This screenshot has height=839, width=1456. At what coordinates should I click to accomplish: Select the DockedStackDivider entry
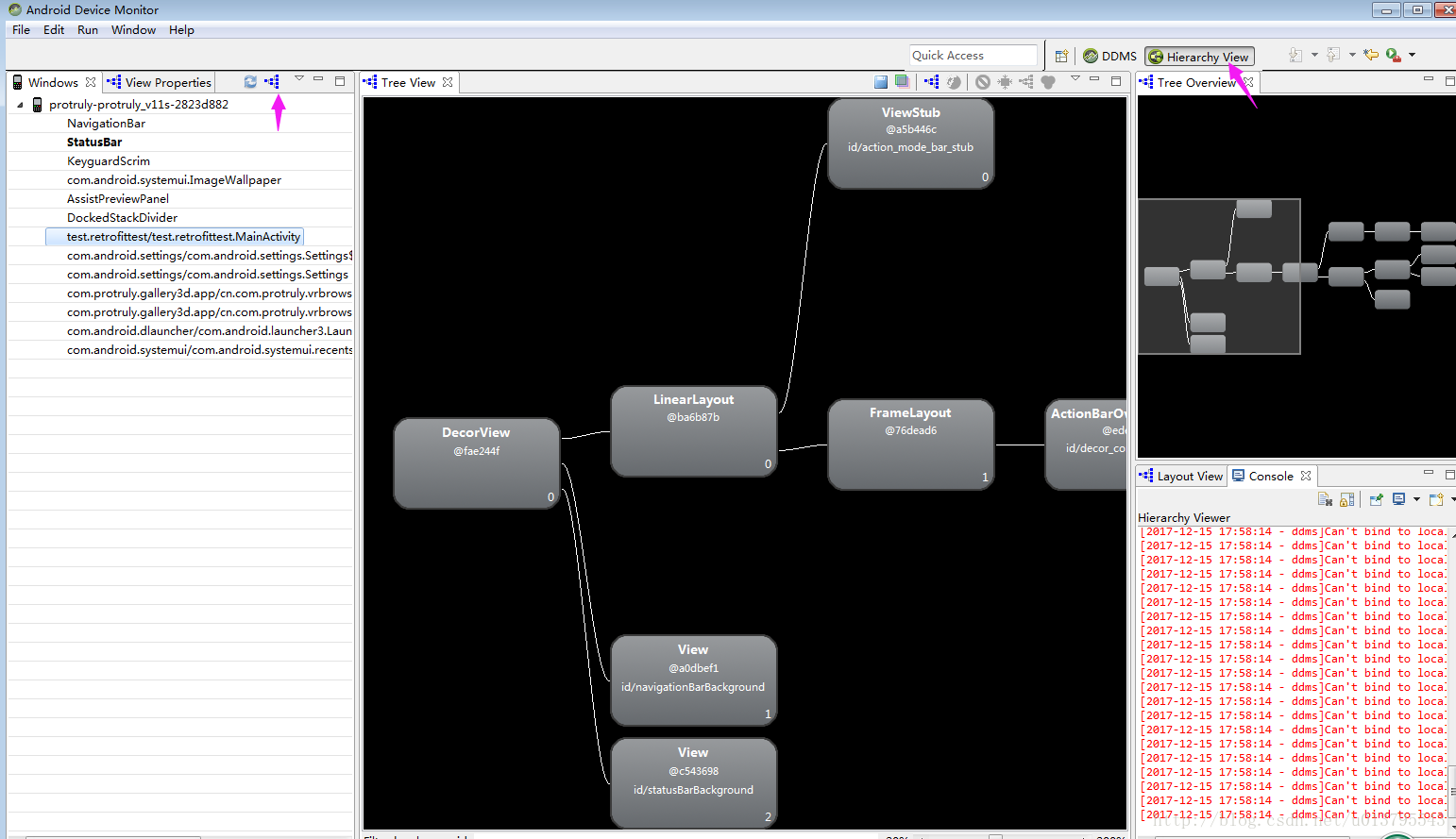(x=122, y=217)
